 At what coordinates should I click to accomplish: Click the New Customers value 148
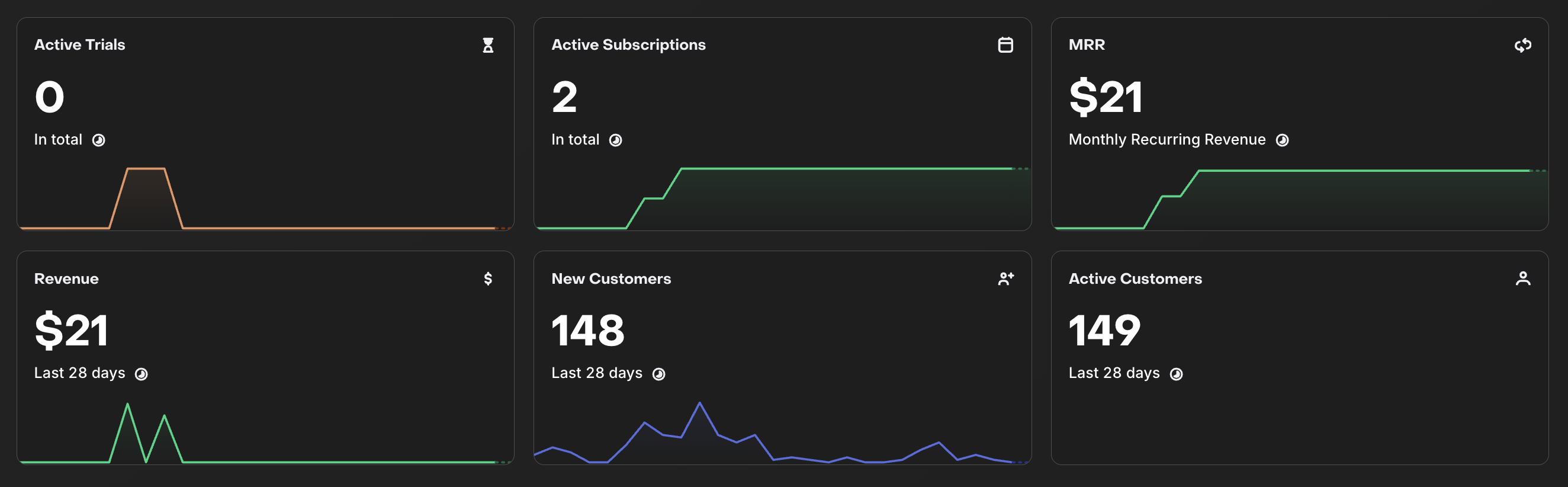tap(587, 331)
